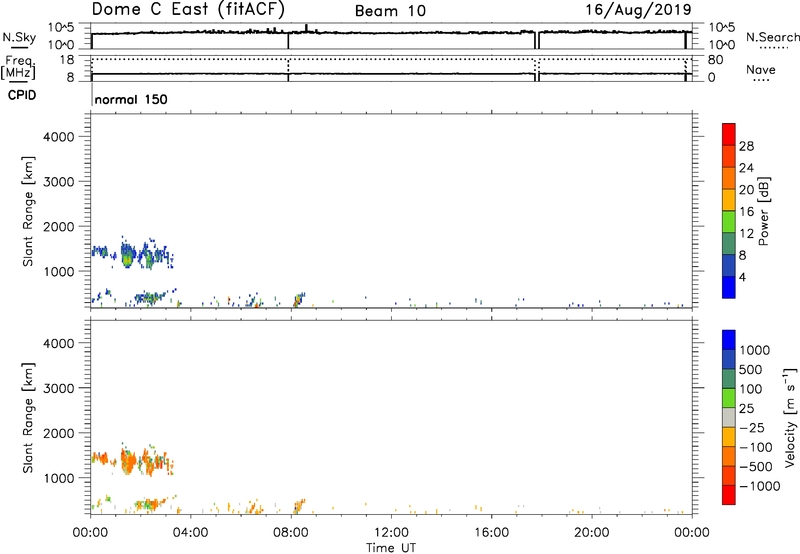Click the 'Slant Range [km]' label of velocity panel

click(28, 418)
